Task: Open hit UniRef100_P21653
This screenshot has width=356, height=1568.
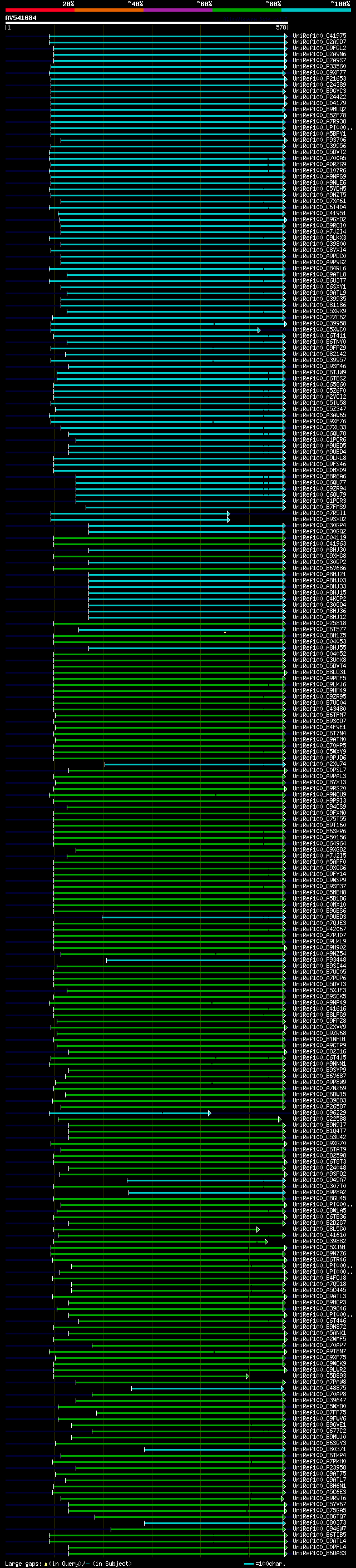Action: 319,78
